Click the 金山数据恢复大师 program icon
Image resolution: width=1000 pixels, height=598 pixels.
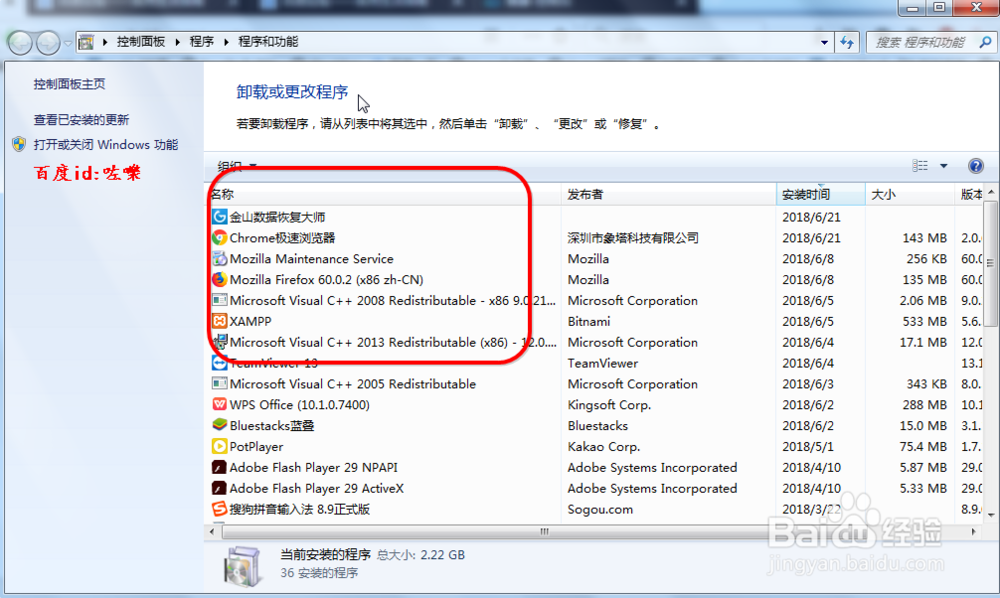coord(219,217)
